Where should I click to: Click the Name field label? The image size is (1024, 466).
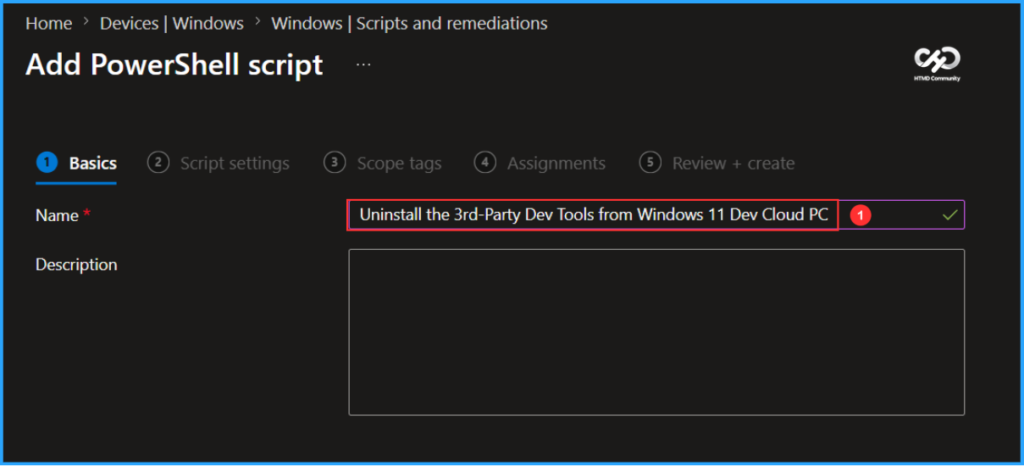click(x=57, y=215)
